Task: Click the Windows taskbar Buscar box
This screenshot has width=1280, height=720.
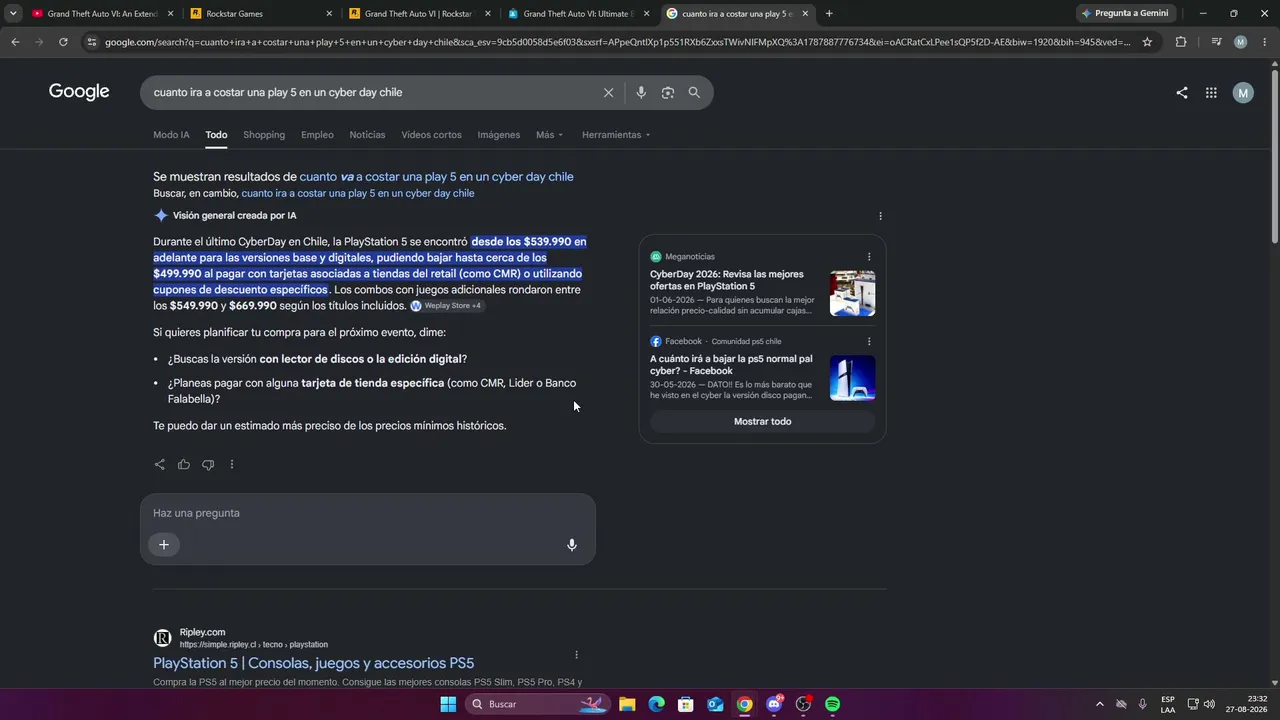Action: [x=539, y=704]
